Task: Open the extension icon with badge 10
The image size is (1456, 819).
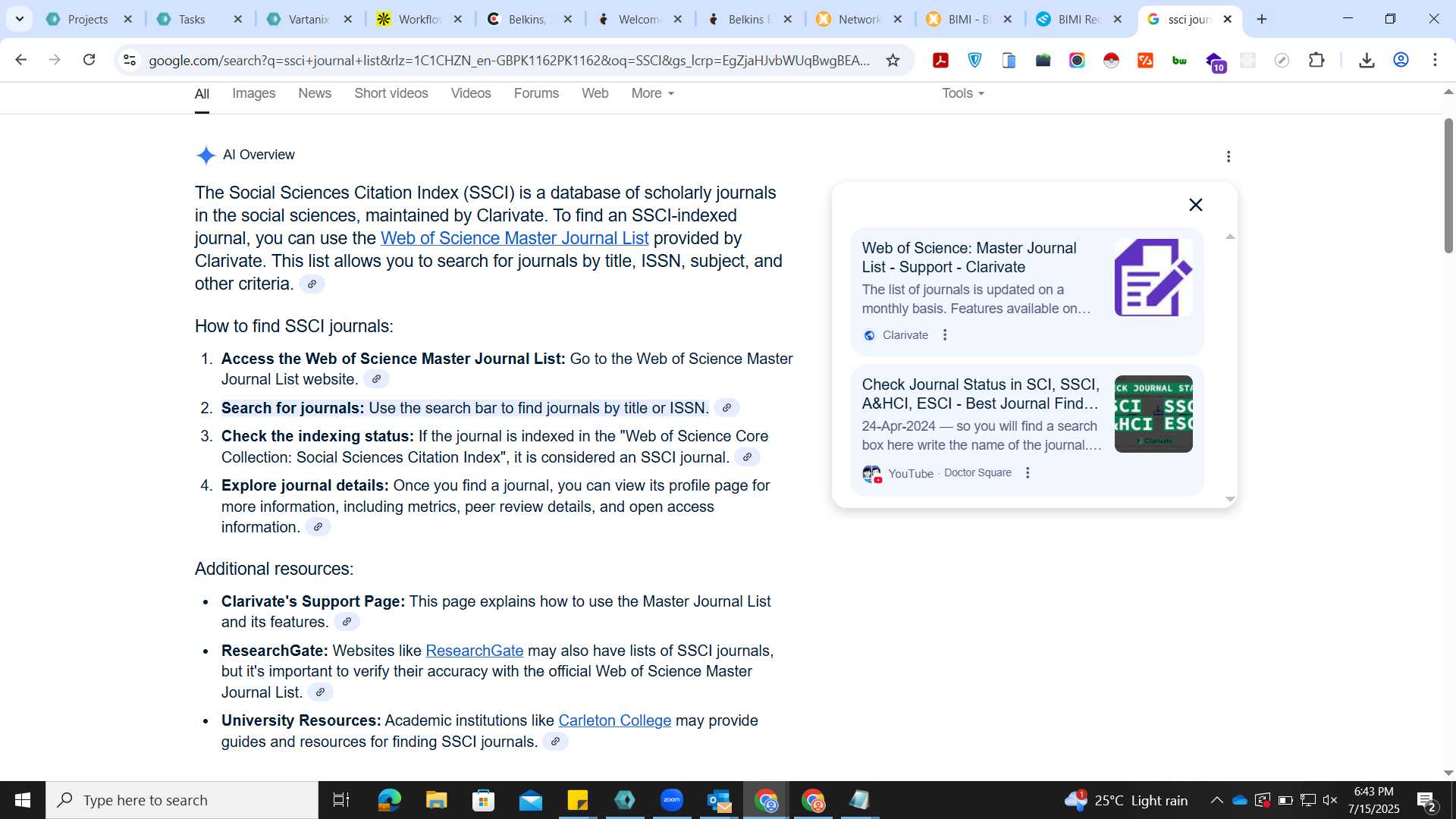Action: pyautogui.click(x=1215, y=62)
